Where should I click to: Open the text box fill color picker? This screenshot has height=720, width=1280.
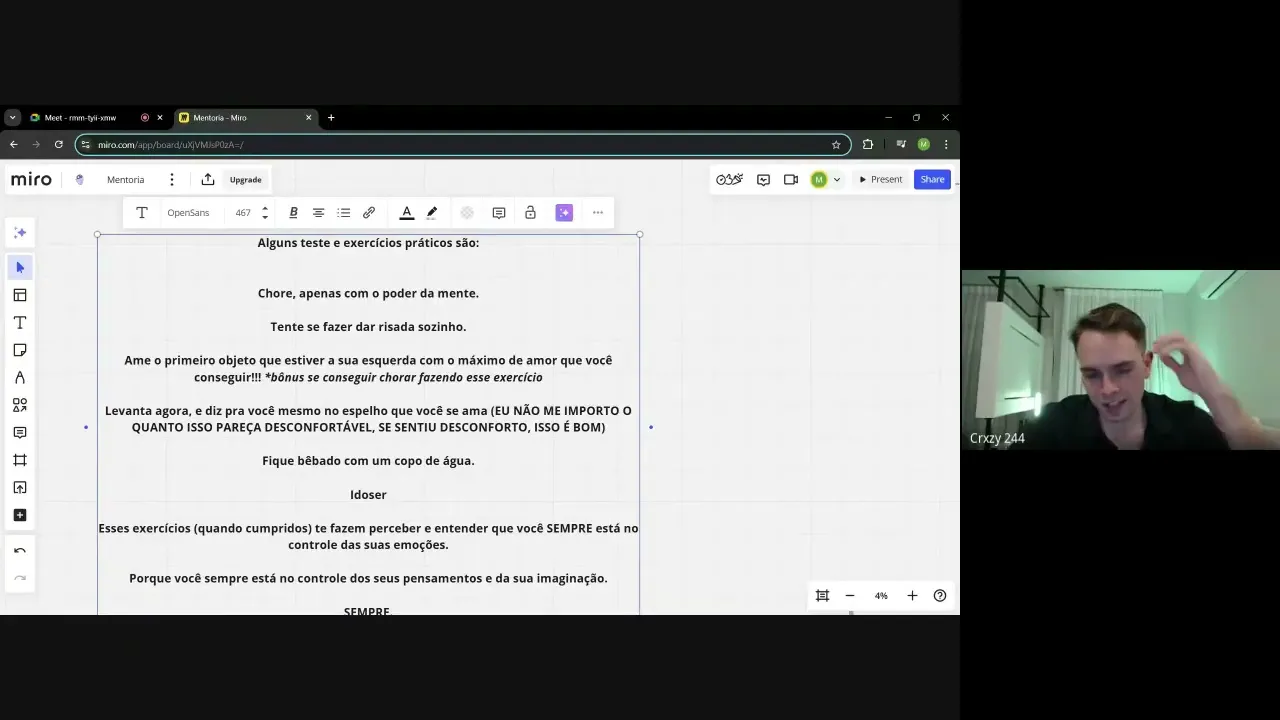467,213
